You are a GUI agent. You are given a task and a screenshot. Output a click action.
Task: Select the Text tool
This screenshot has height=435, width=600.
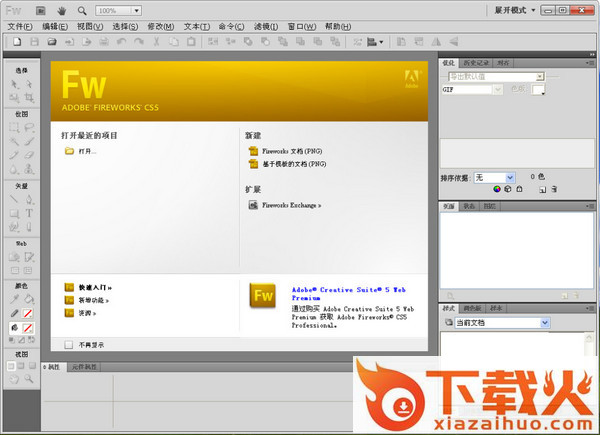click(29, 213)
